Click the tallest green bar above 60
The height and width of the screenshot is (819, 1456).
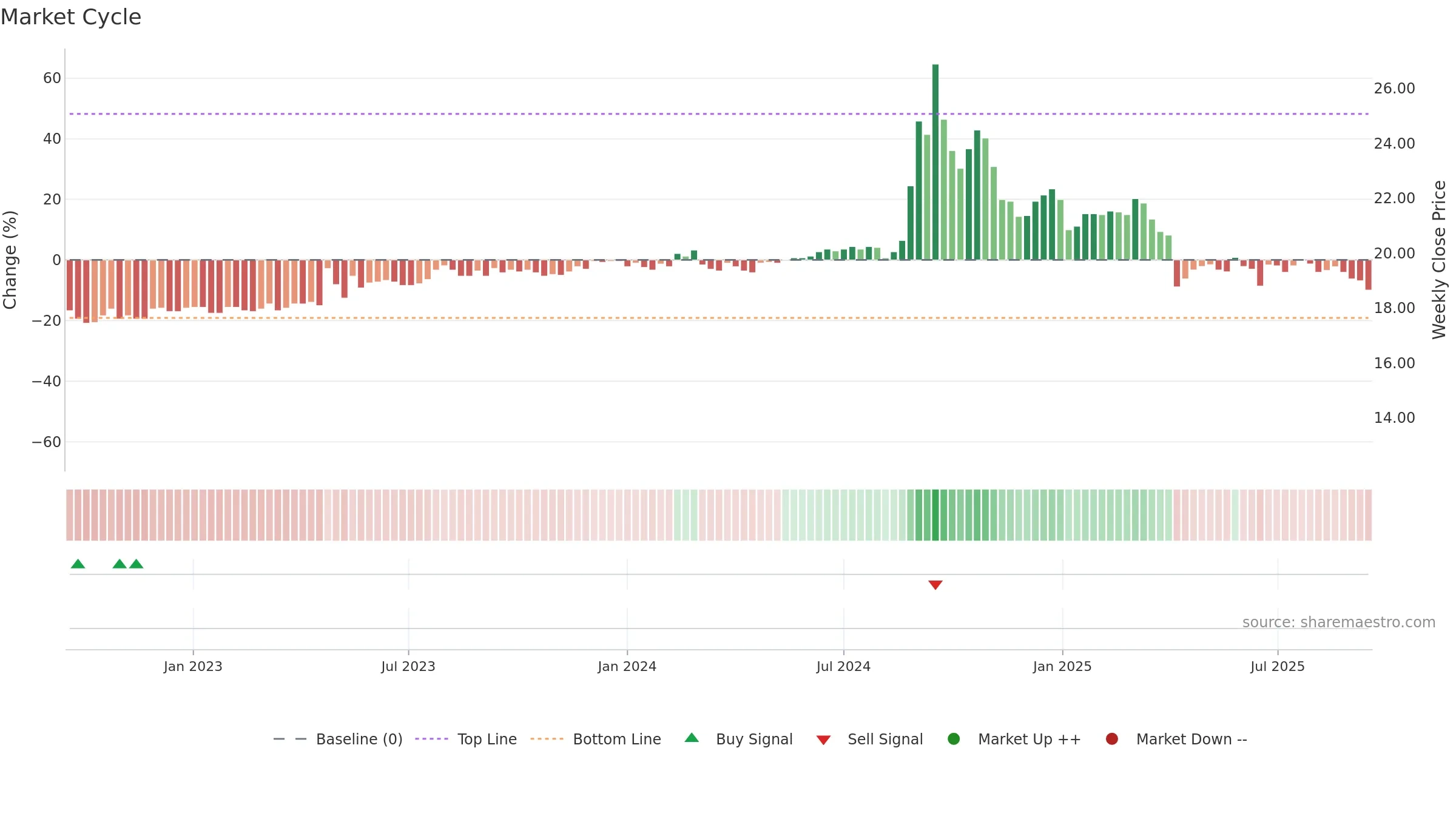click(935, 162)
